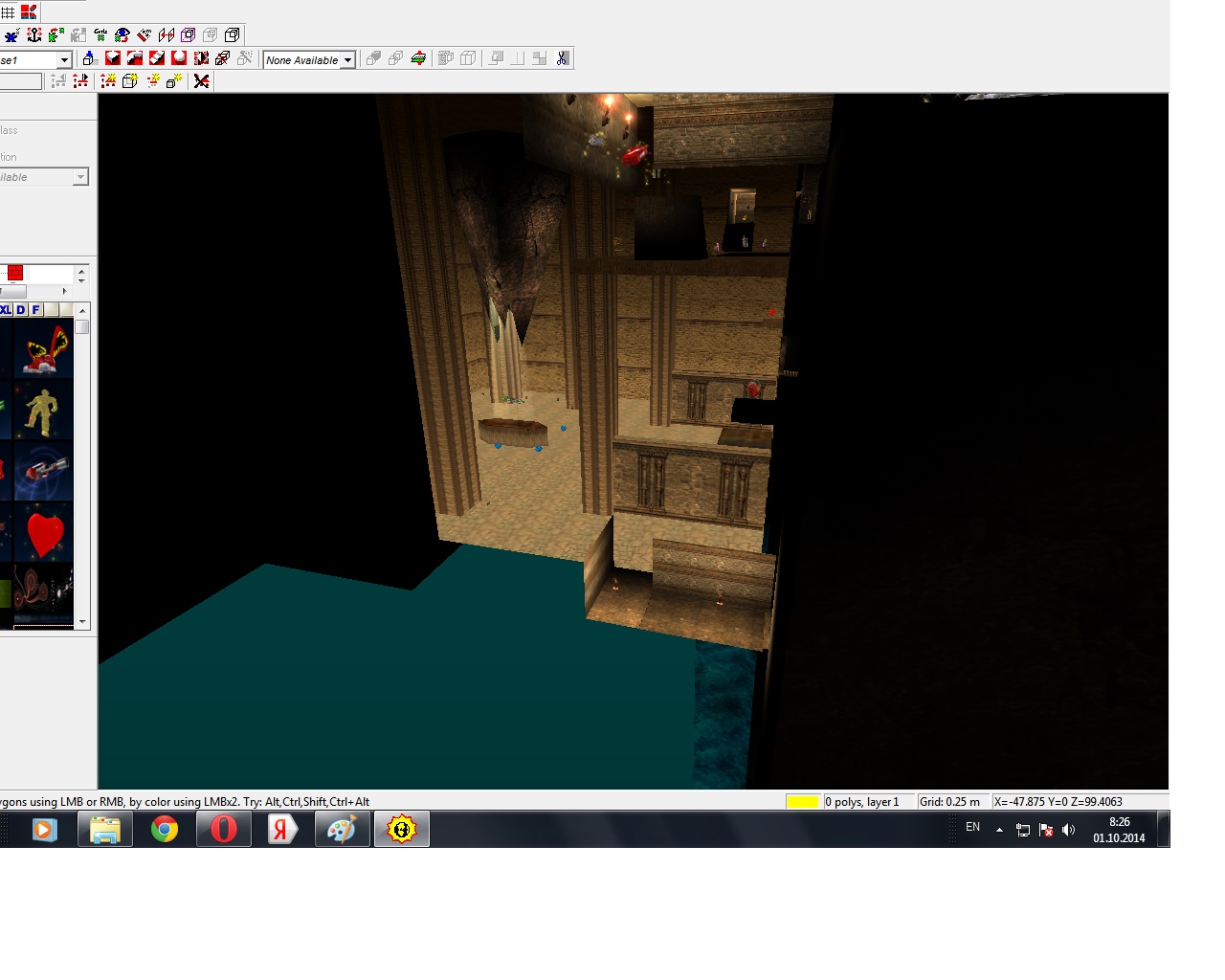Viewport: 1225px width, 980px height.
Task: Click the blue star toolbar icon
Action: tap(11, 35)
